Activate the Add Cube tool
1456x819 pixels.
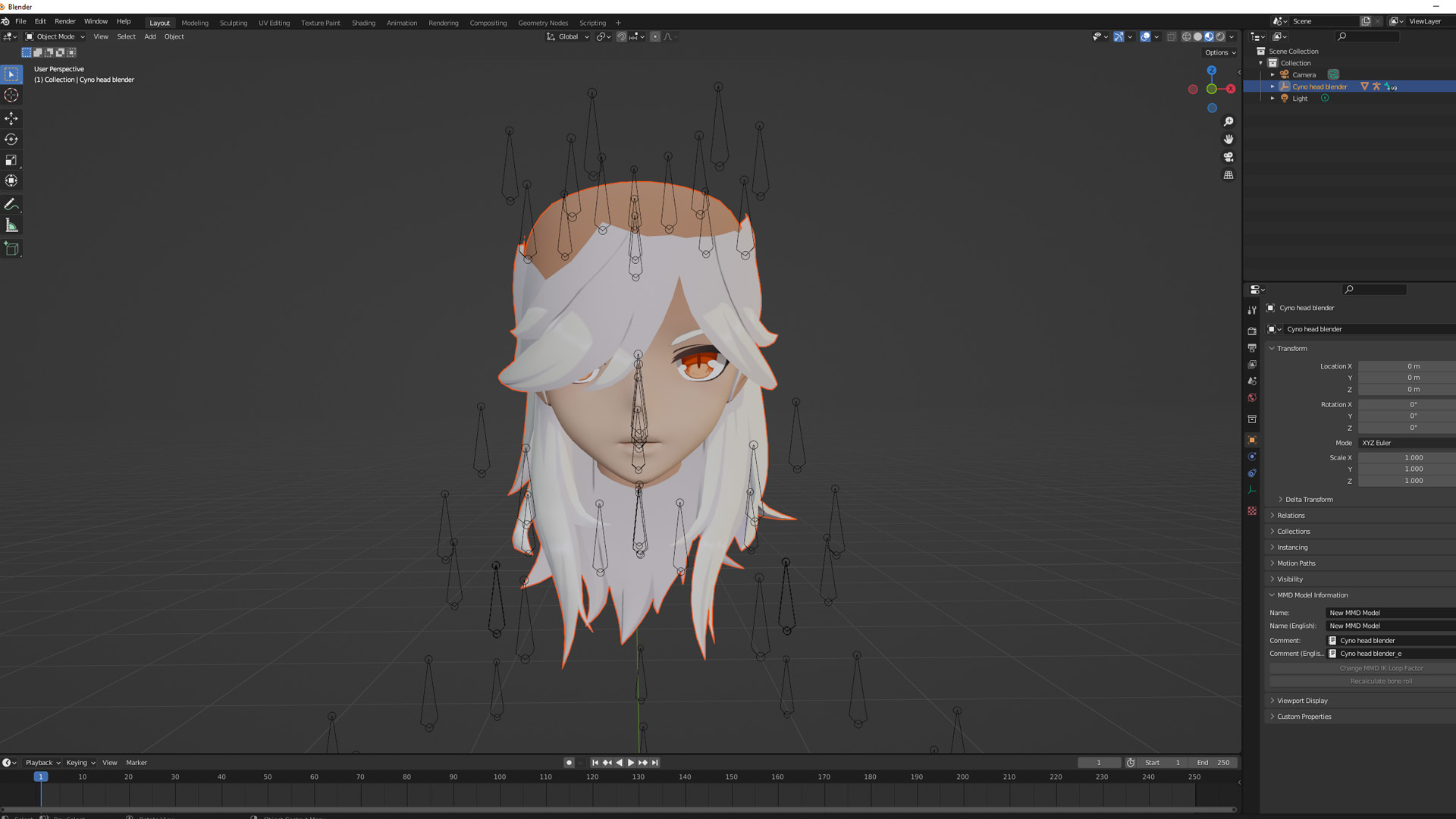(11, 249)
